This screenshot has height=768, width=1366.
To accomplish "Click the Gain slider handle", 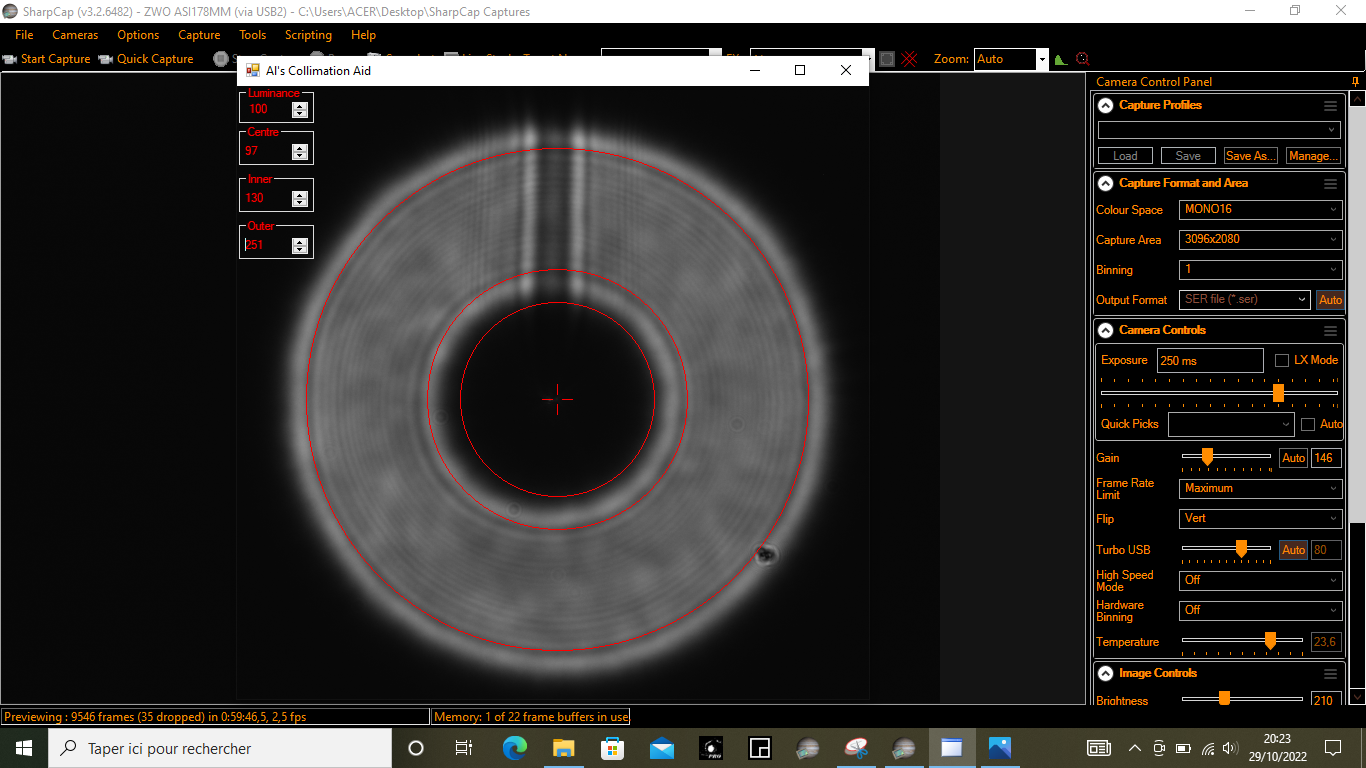I will point(1207,457).
